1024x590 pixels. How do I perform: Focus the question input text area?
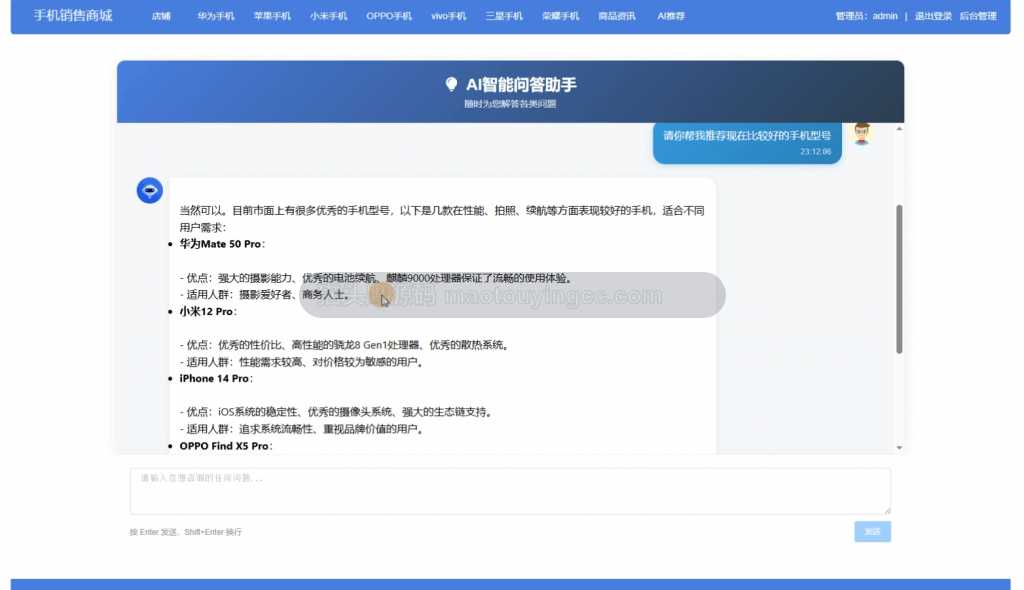pyautogui.click(x=510, y=491)
